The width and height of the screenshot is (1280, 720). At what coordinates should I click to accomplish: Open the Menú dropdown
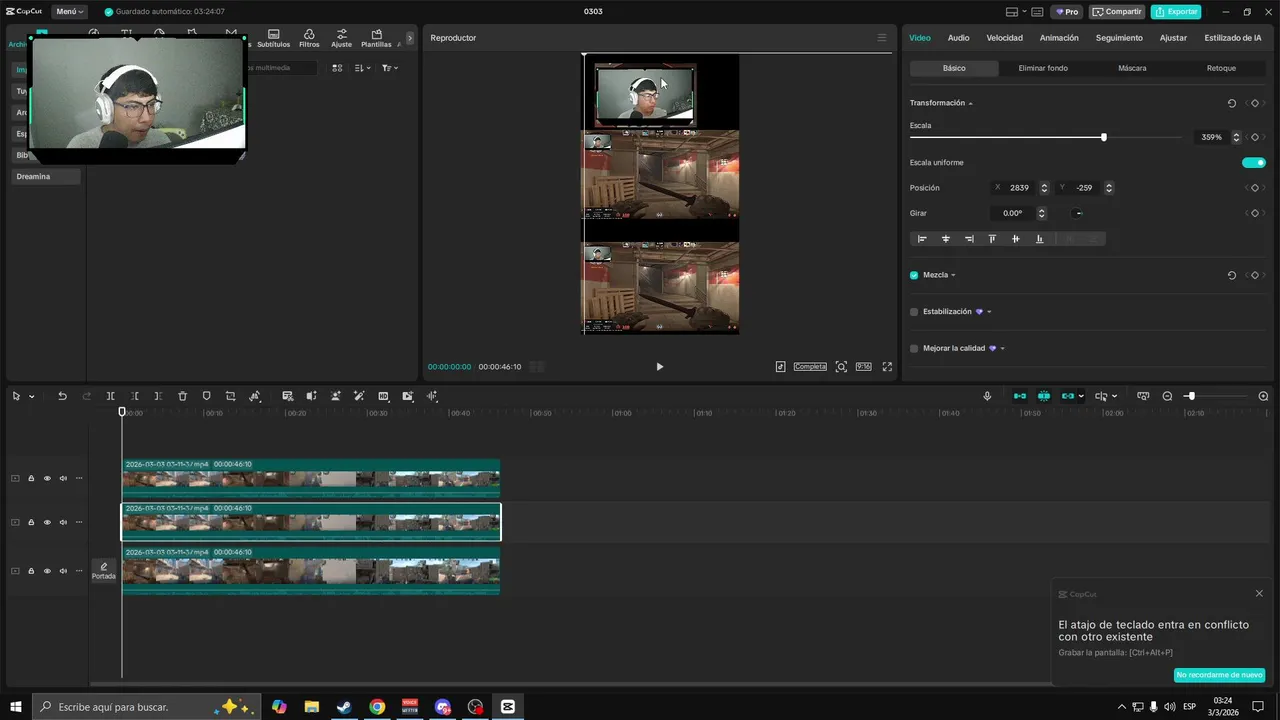pyautogui.click(x=69, y=12)
